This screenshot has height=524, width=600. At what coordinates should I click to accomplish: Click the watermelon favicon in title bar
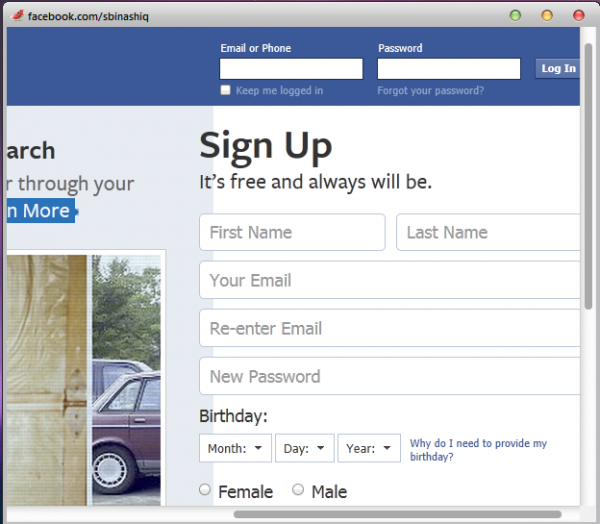[x=17, y=16]
